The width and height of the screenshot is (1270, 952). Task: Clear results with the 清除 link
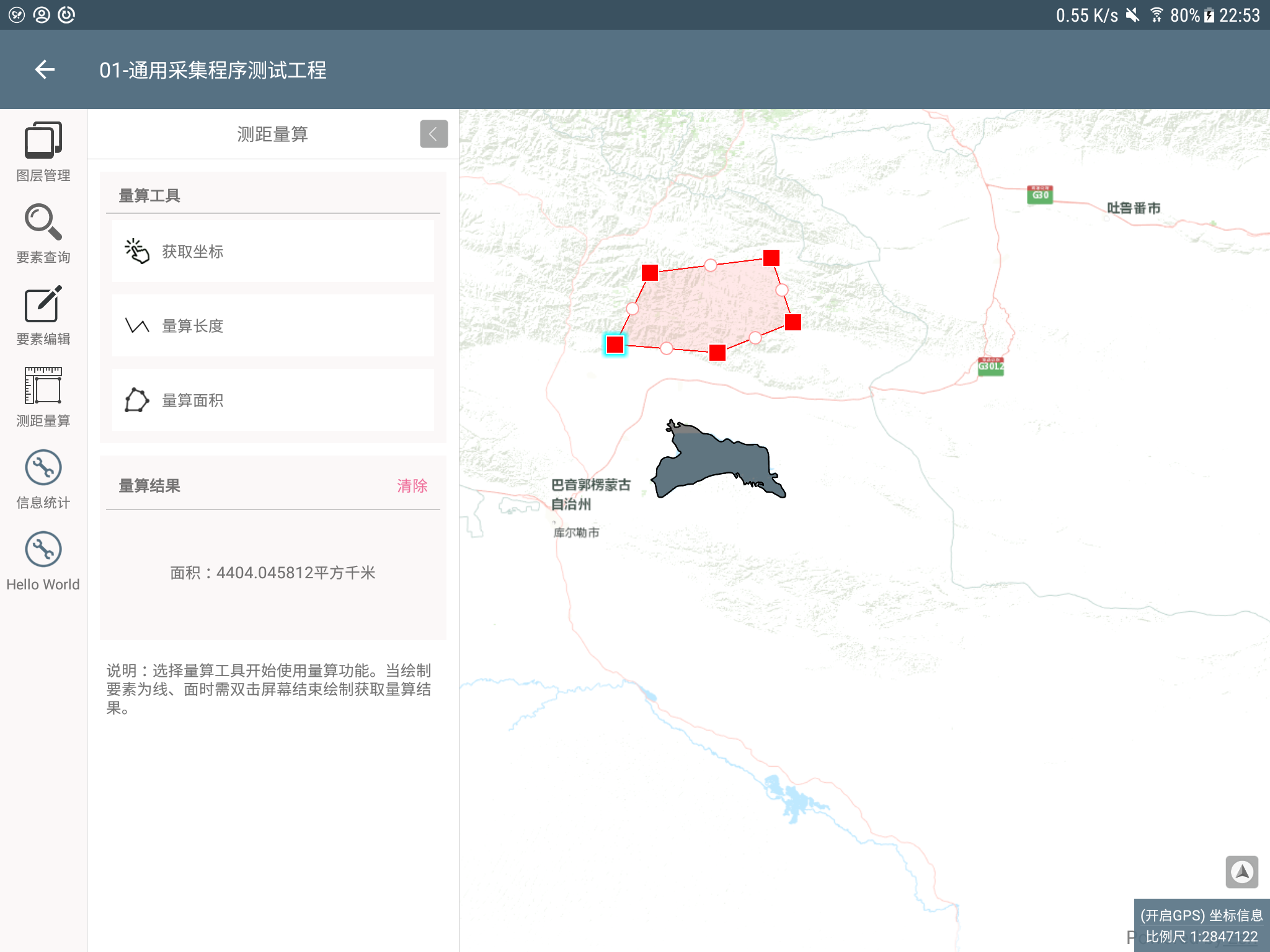click(x=412, y=486)
